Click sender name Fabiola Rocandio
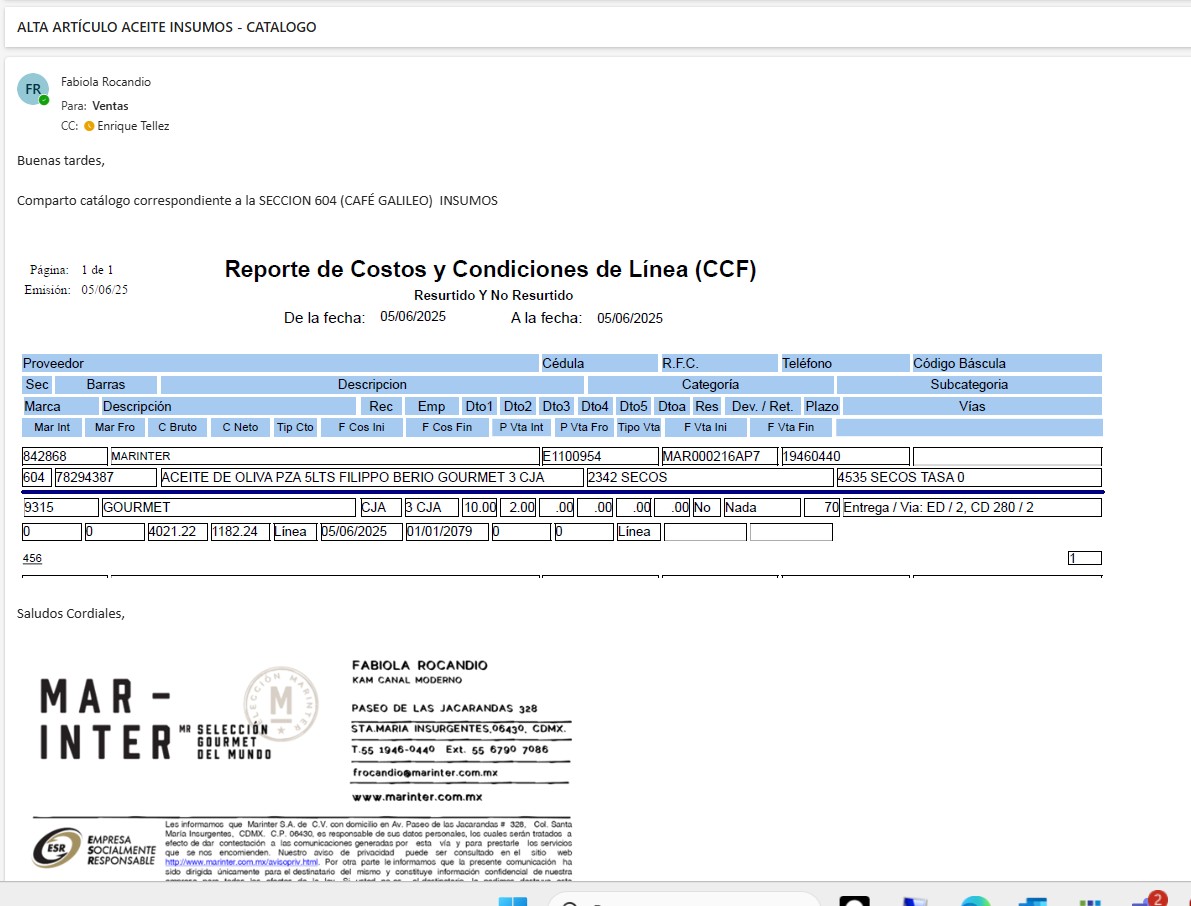The height and width of the screenshot is (906, 1191). [106, 82]
